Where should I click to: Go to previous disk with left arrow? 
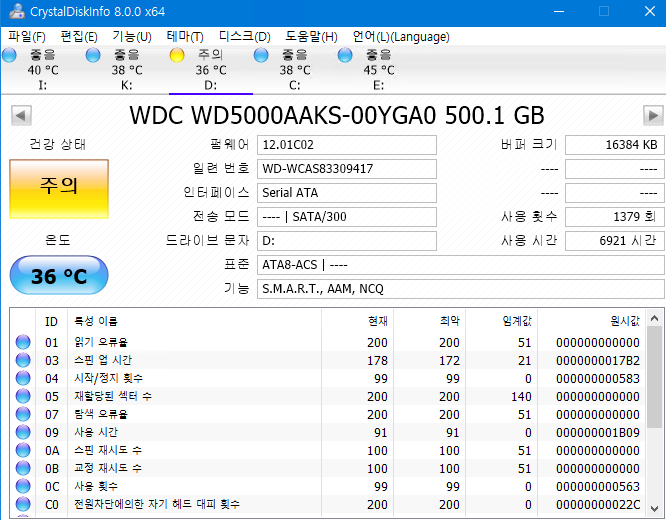[21, 115]
